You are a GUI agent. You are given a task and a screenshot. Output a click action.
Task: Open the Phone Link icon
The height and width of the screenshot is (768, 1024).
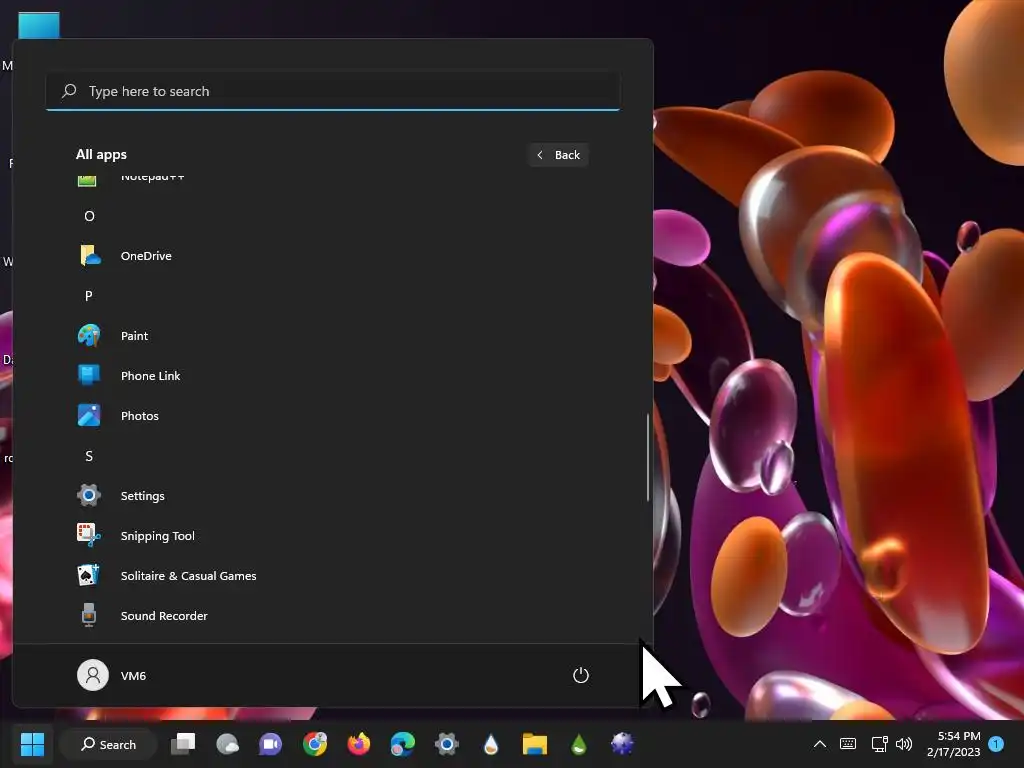[89, 376]
